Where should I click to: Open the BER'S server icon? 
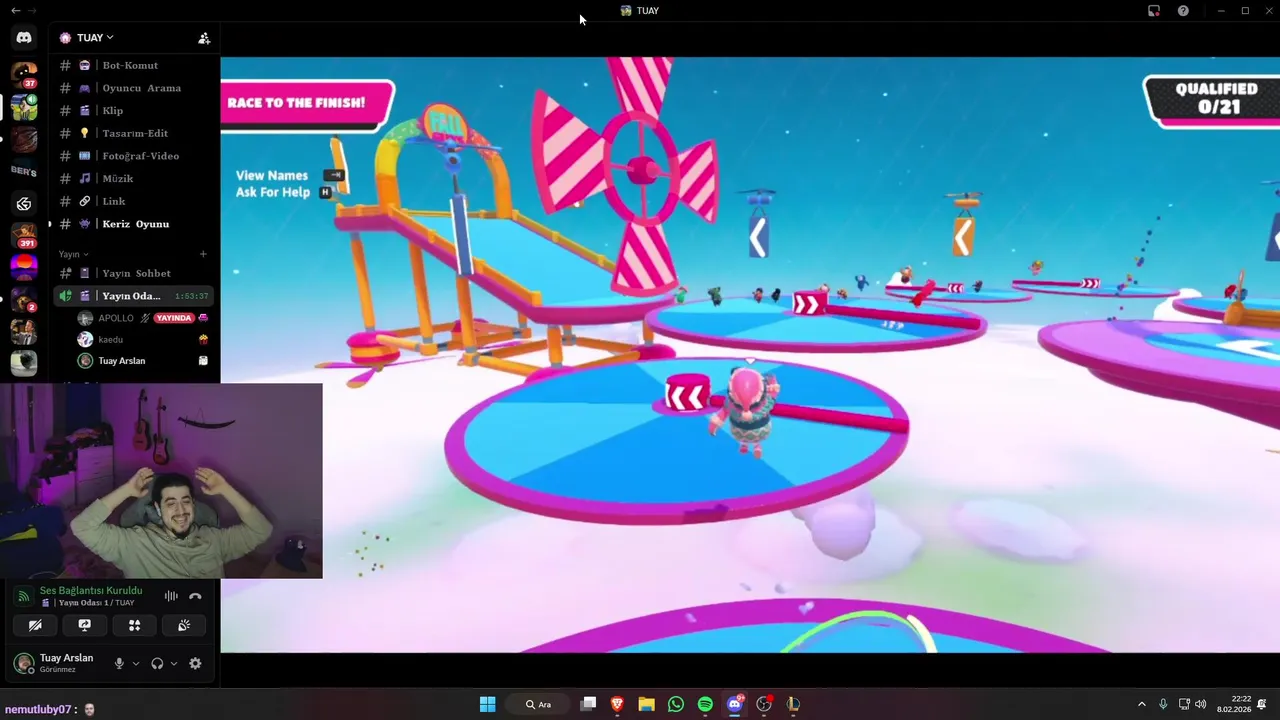pyautogui.click(x=24, y=171)
